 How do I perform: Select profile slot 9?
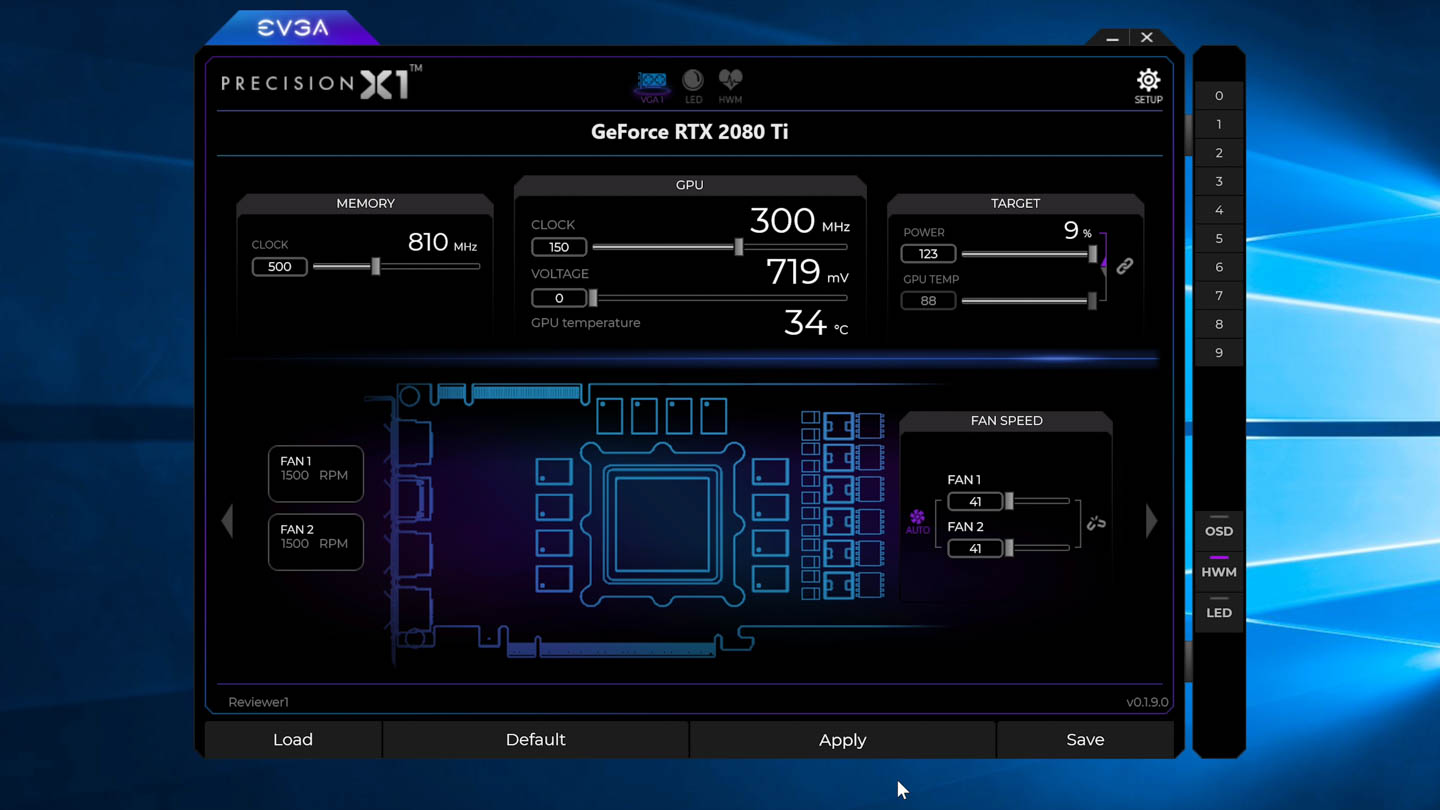click(1219, 353)
